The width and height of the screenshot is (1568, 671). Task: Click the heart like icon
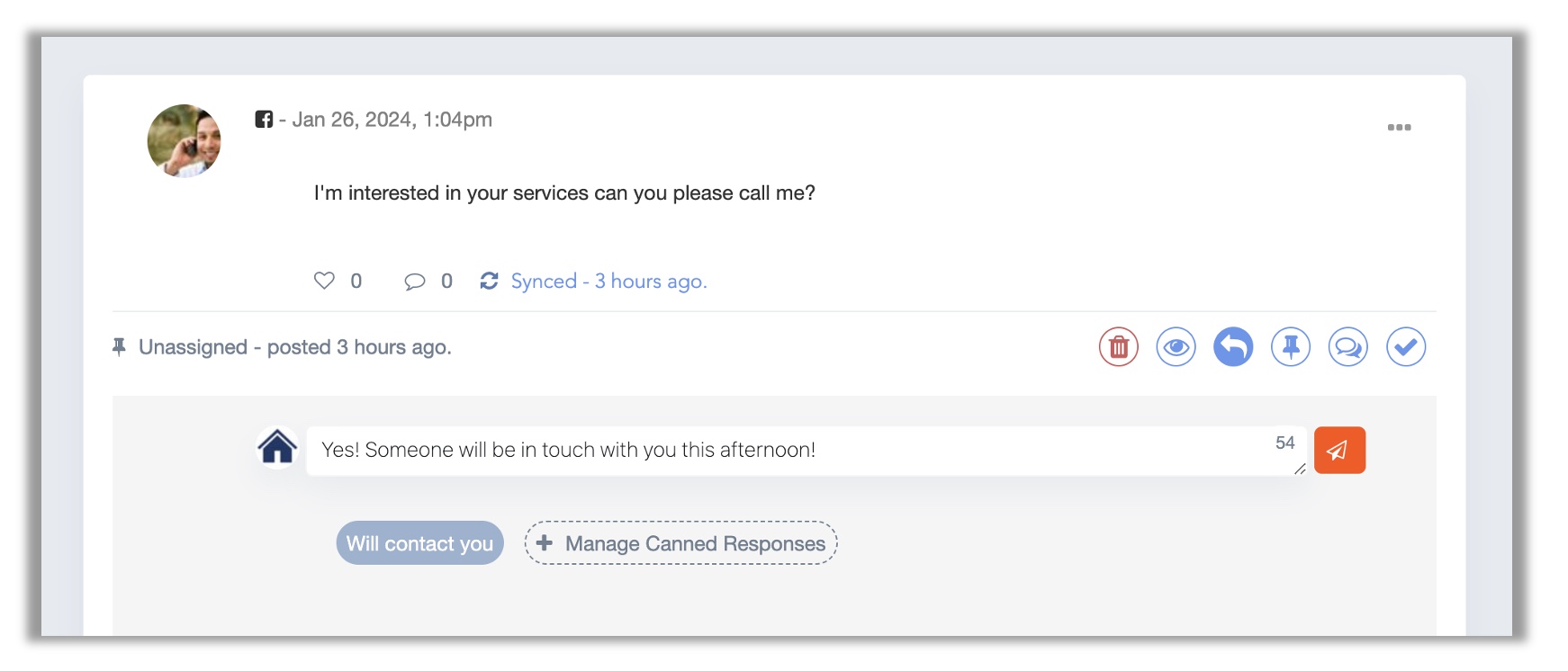pyautogui.click(x=324, y=281)
